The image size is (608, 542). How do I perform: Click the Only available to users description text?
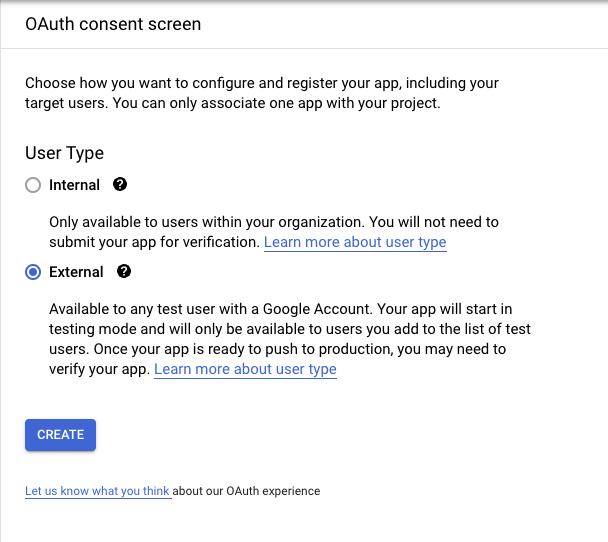(x=274, y=232)
